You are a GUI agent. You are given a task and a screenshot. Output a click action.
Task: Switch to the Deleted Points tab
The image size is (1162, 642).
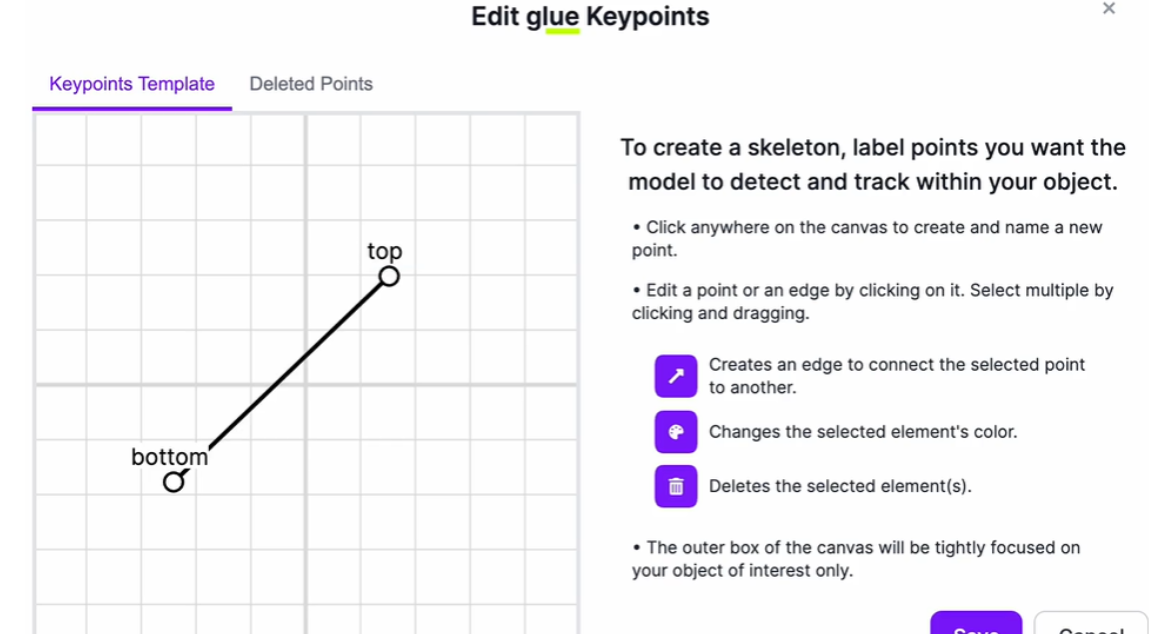tap(311, 84)
